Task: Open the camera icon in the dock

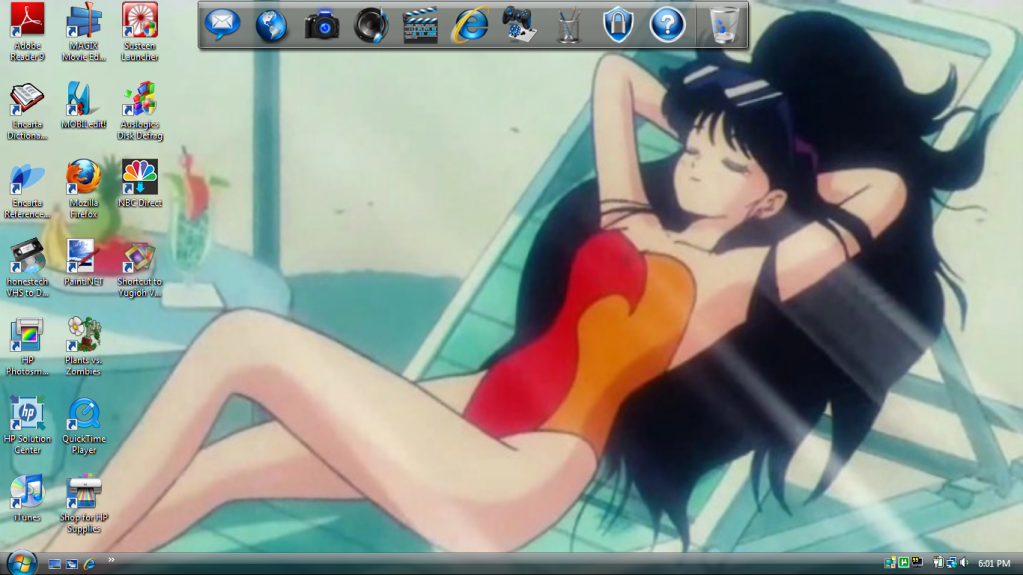Action: pos(322,25)
